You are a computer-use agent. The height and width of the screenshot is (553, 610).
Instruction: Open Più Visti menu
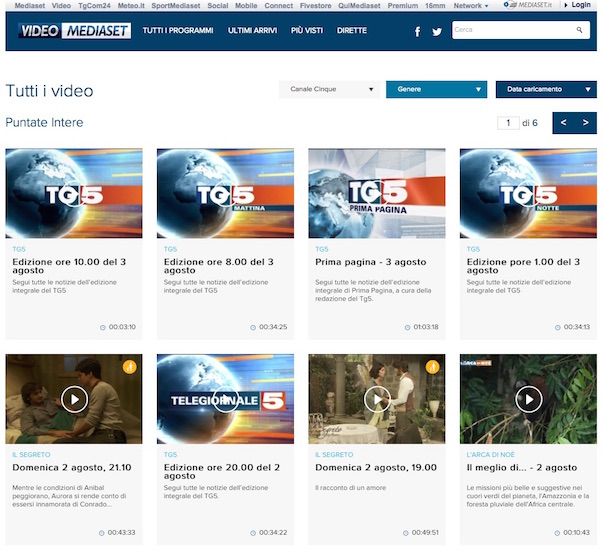pyautogui.click(x=307, y=31)
